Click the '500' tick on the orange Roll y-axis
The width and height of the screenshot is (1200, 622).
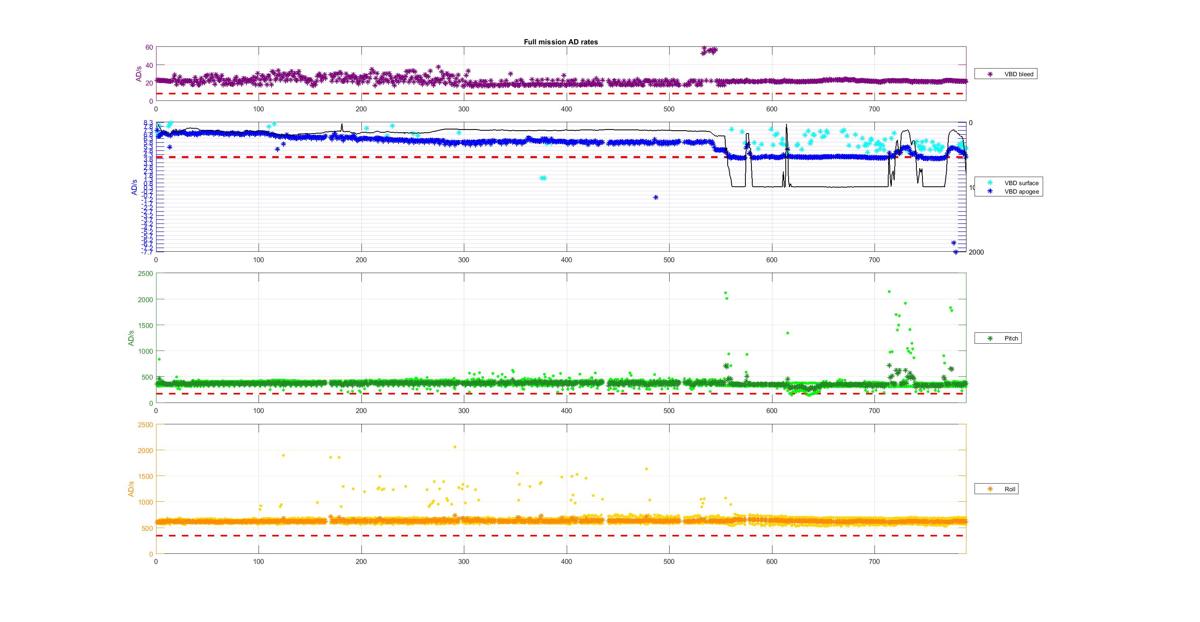(x=147, y=528)
